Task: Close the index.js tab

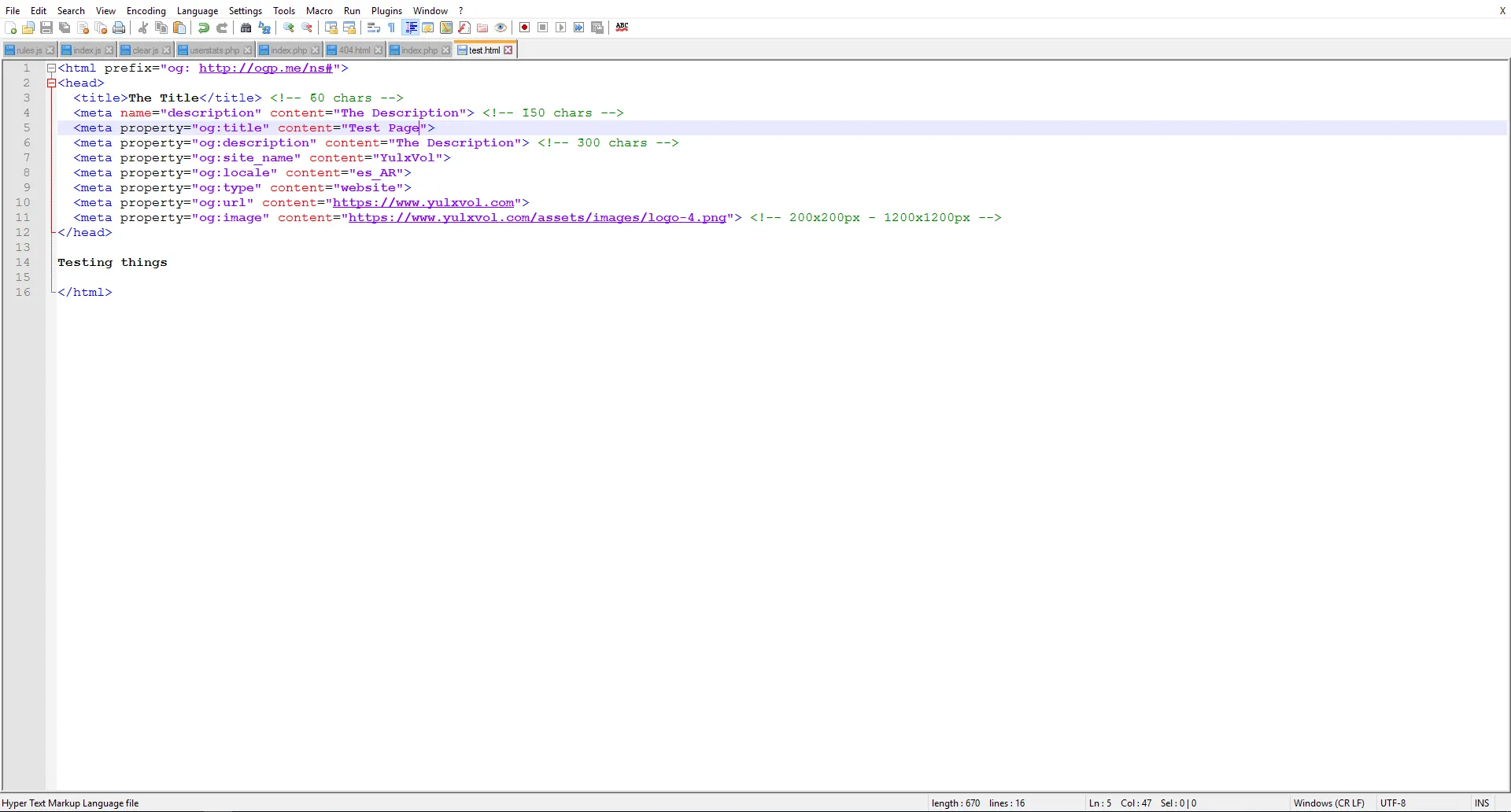Action: tap(109, 50)
